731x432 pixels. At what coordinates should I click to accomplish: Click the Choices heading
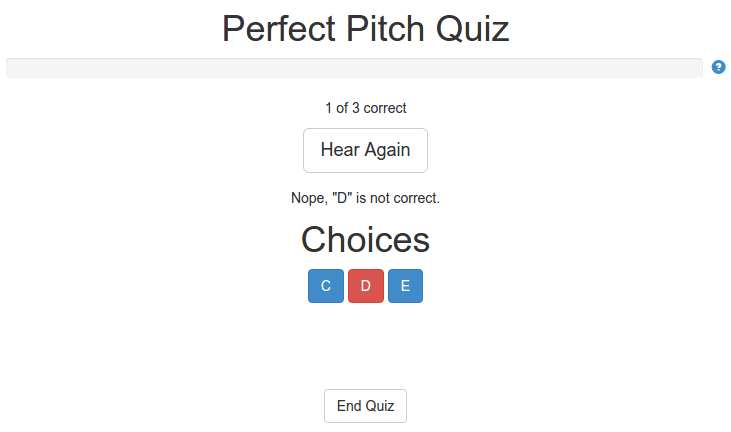click(366, 240)
